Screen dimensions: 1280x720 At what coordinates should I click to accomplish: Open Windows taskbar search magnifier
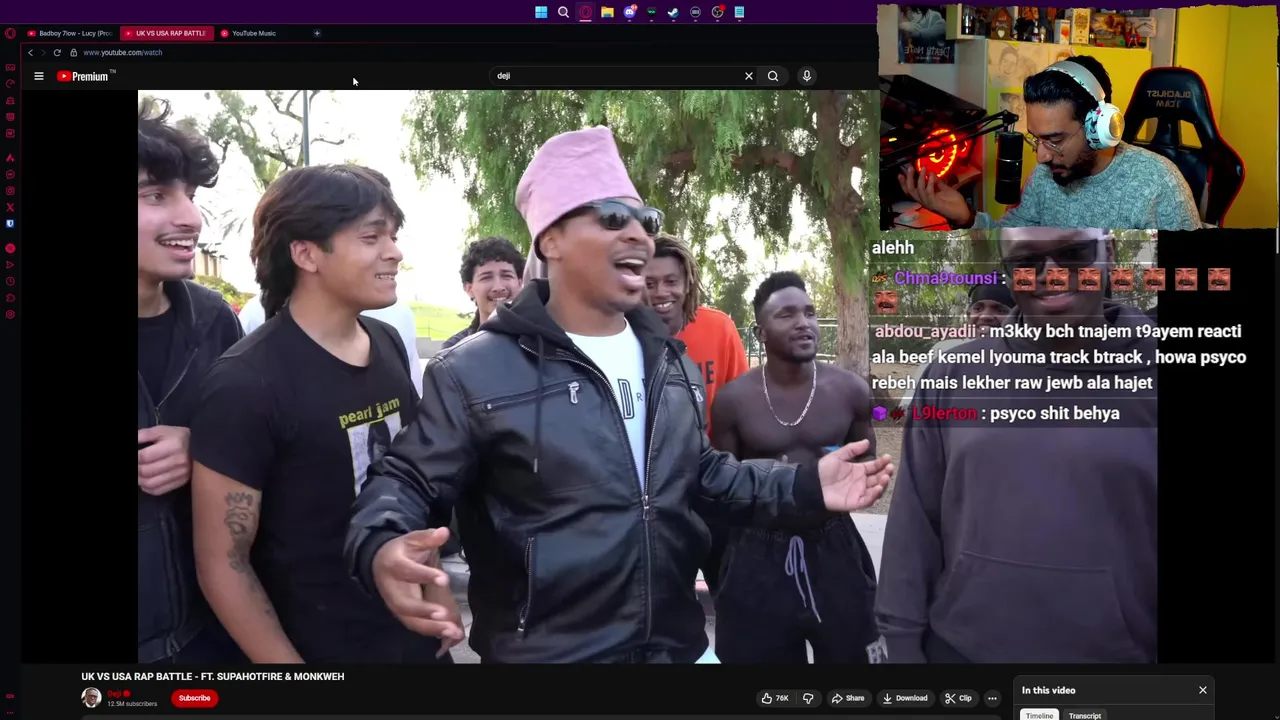pyautogui.click(x=563, y=12)
